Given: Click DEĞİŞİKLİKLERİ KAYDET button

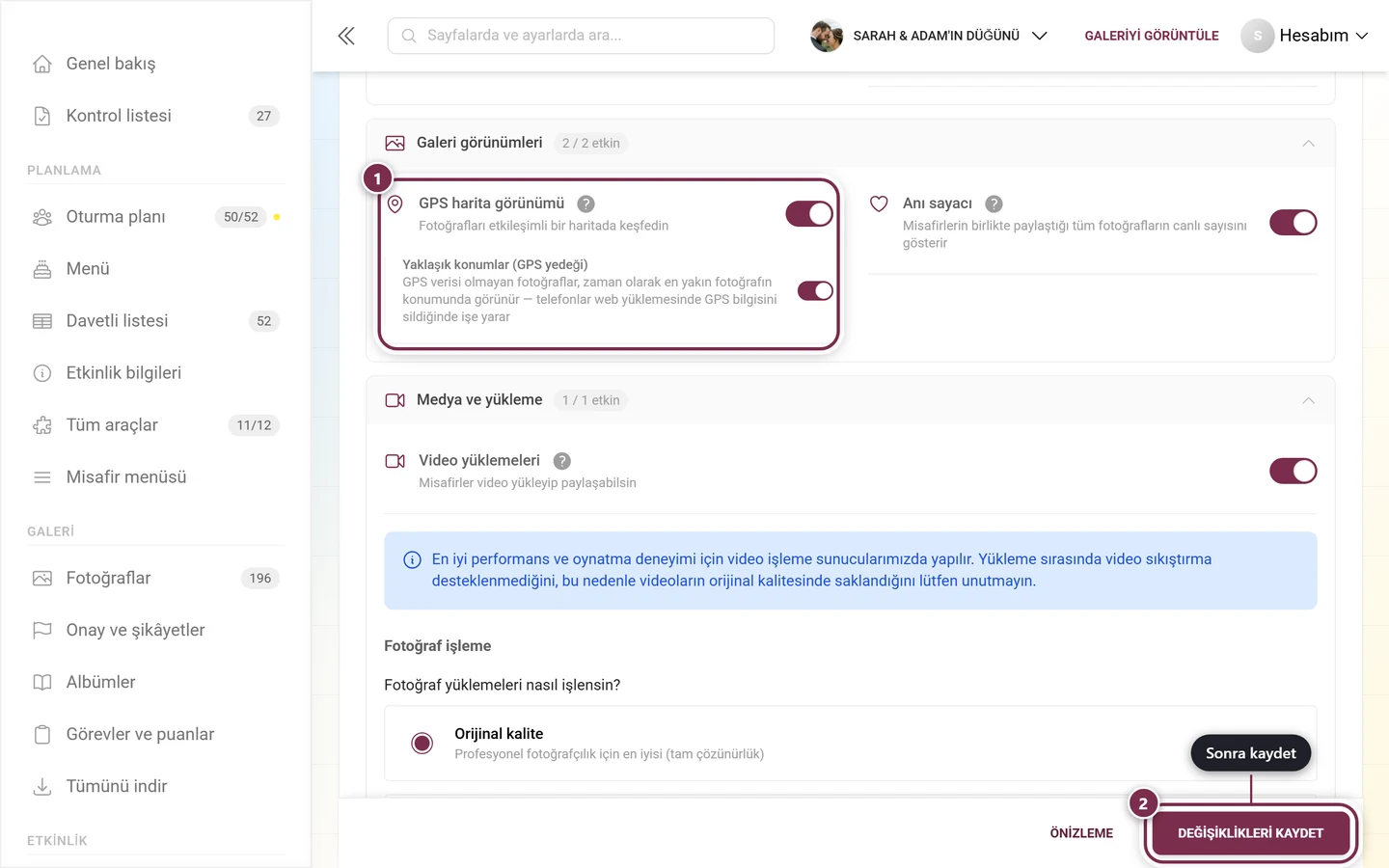Looking at the screenshot, I should [1250, 832].
